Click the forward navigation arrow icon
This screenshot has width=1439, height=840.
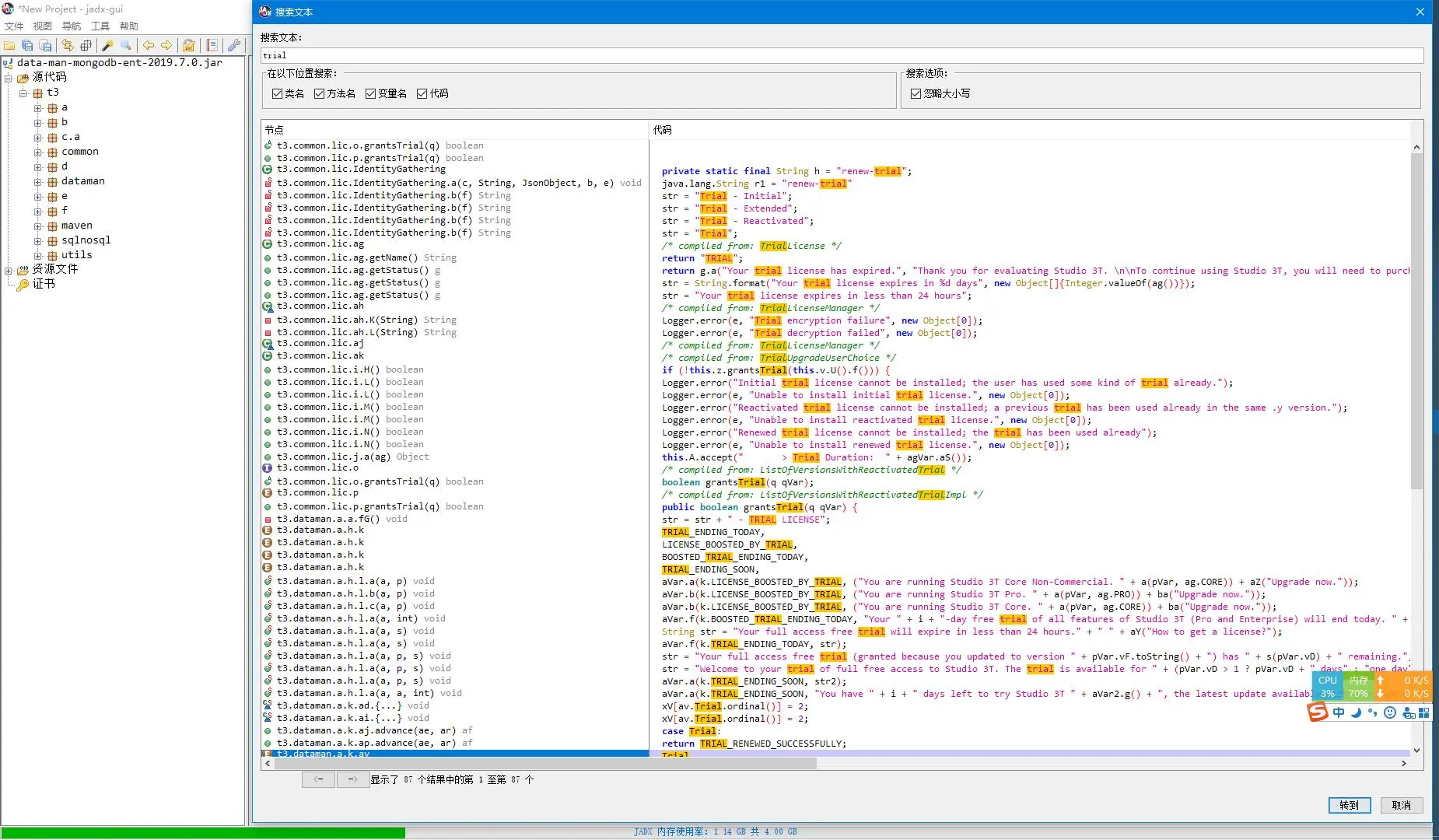pos(166,45)
